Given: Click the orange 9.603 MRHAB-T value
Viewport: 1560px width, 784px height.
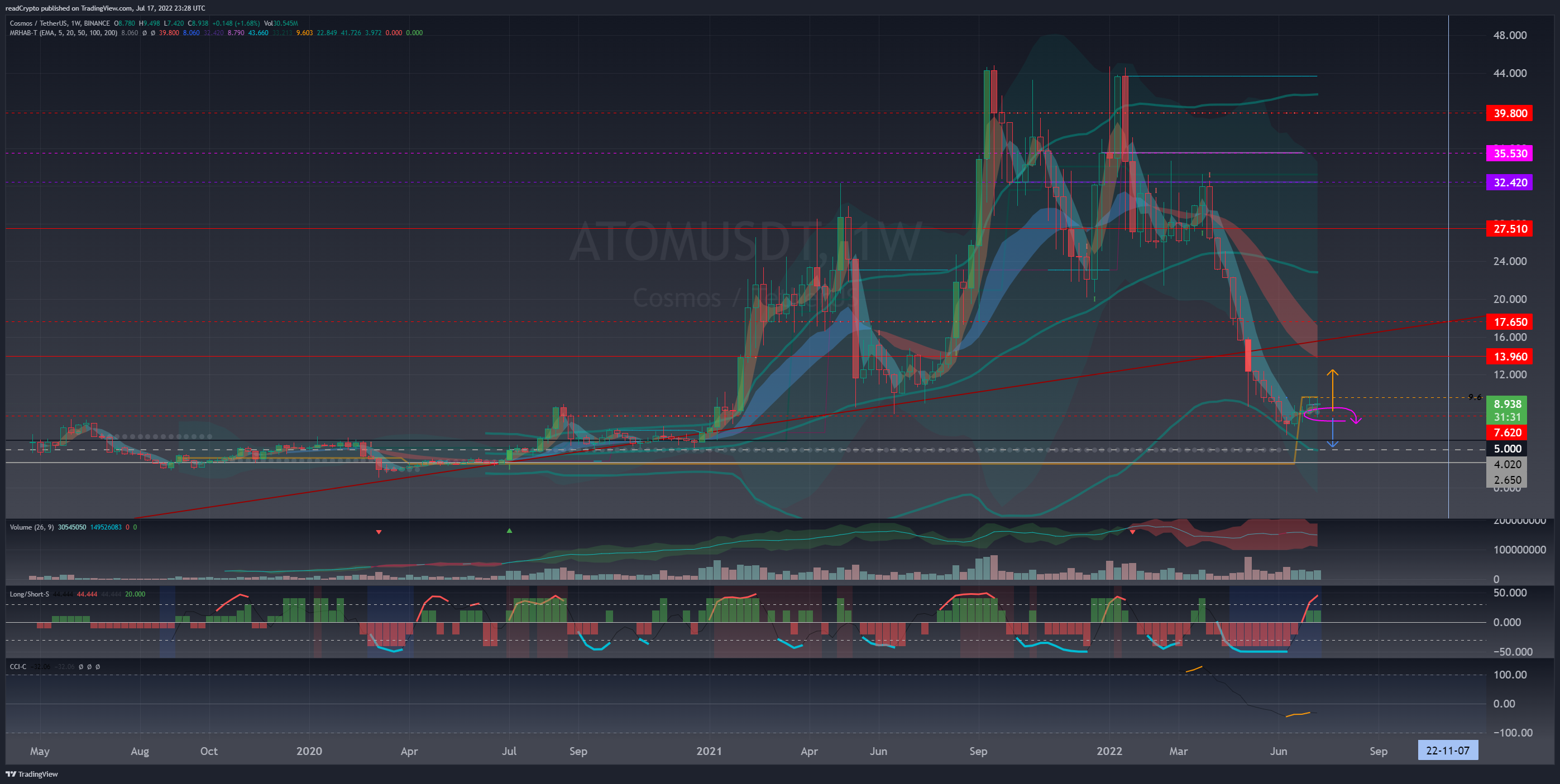Looking at the screenshot, I should point(305,33).
